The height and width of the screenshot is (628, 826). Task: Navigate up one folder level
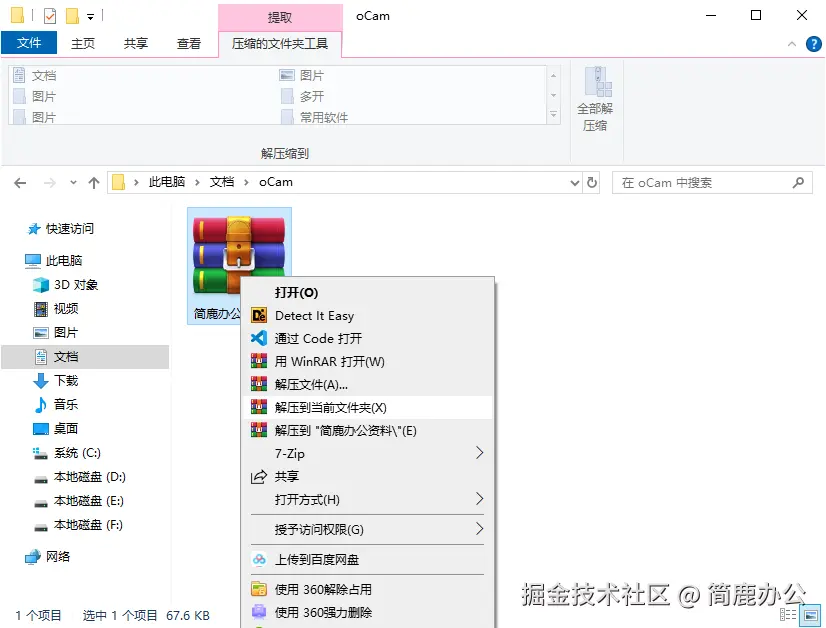(95, 182)
